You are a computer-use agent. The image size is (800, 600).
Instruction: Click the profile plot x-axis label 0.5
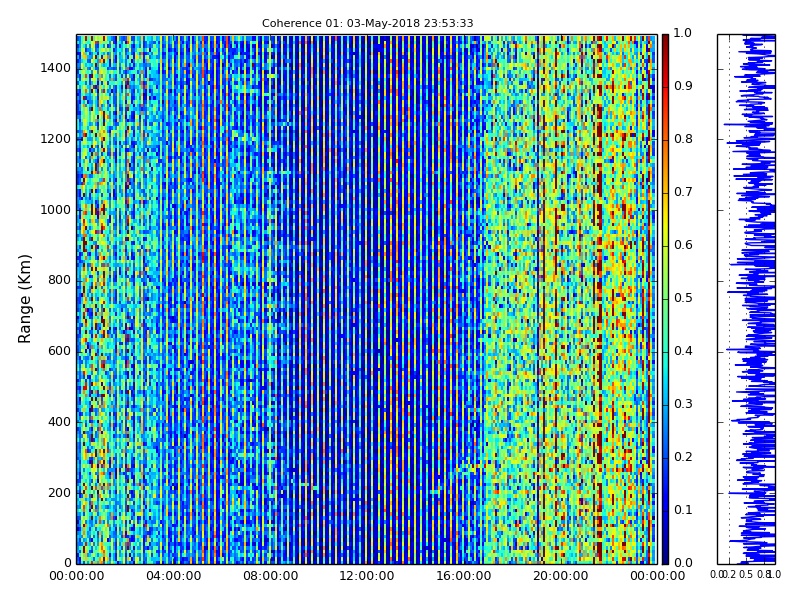[746, 574]
